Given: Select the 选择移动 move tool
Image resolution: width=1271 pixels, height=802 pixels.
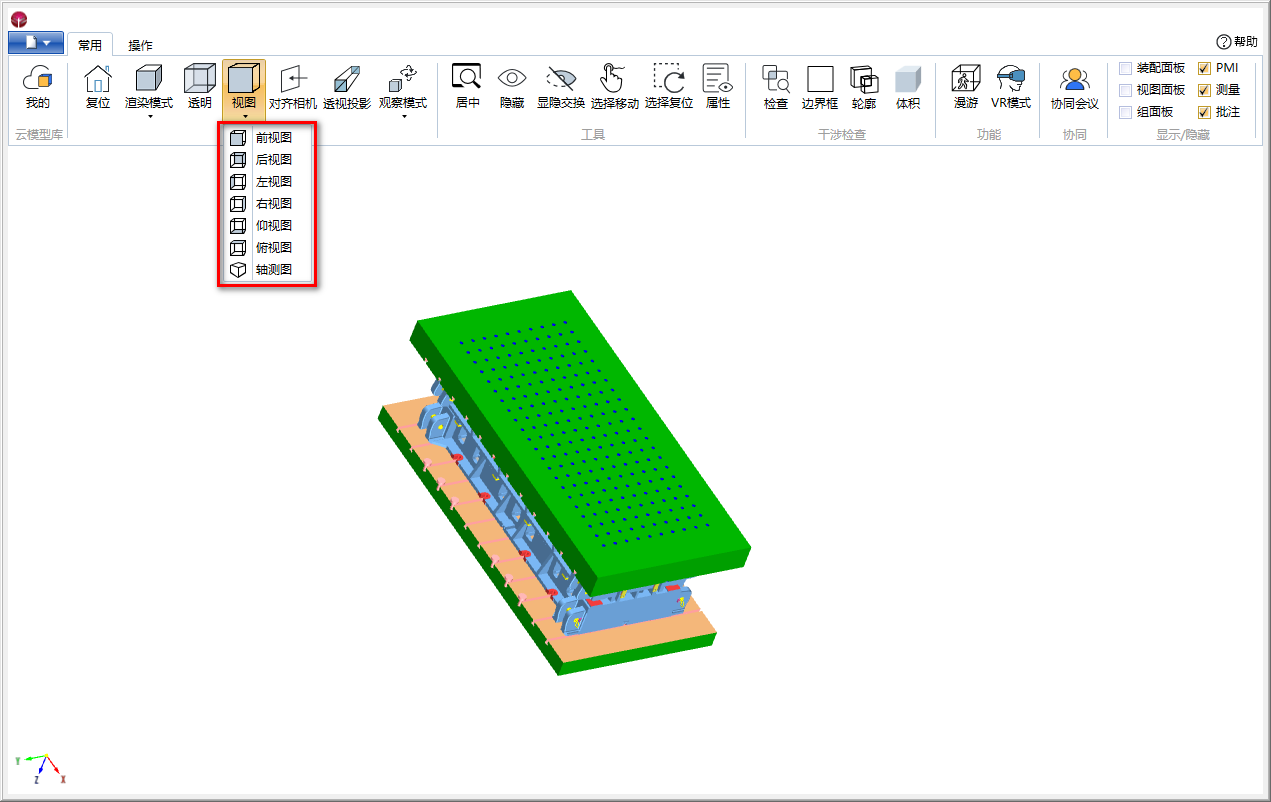Looking at the screenshot, I should click(x=614, y=88).
